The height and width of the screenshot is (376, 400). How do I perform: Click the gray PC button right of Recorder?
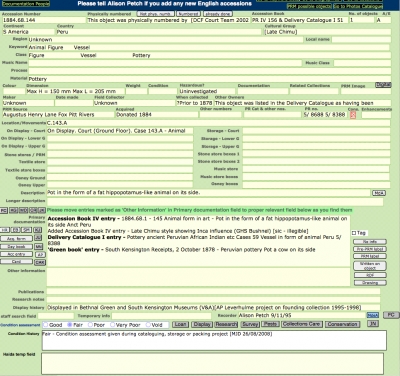[x=391, y=315]
